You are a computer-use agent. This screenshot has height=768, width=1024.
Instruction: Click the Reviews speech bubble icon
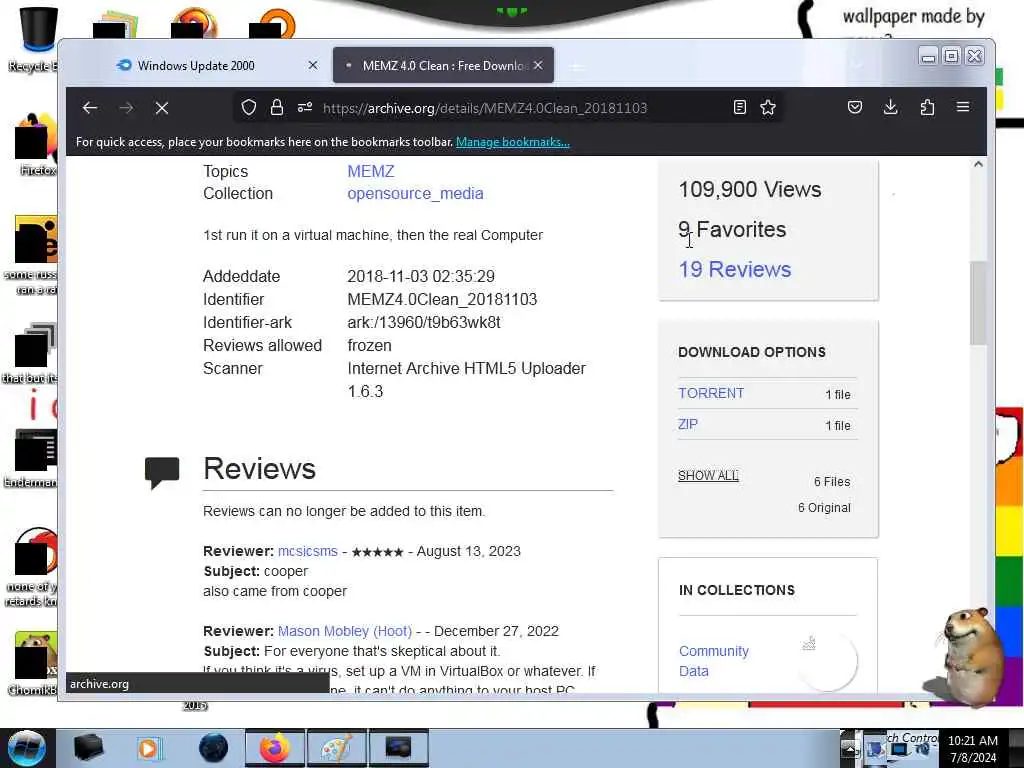[x=162, y=473]
